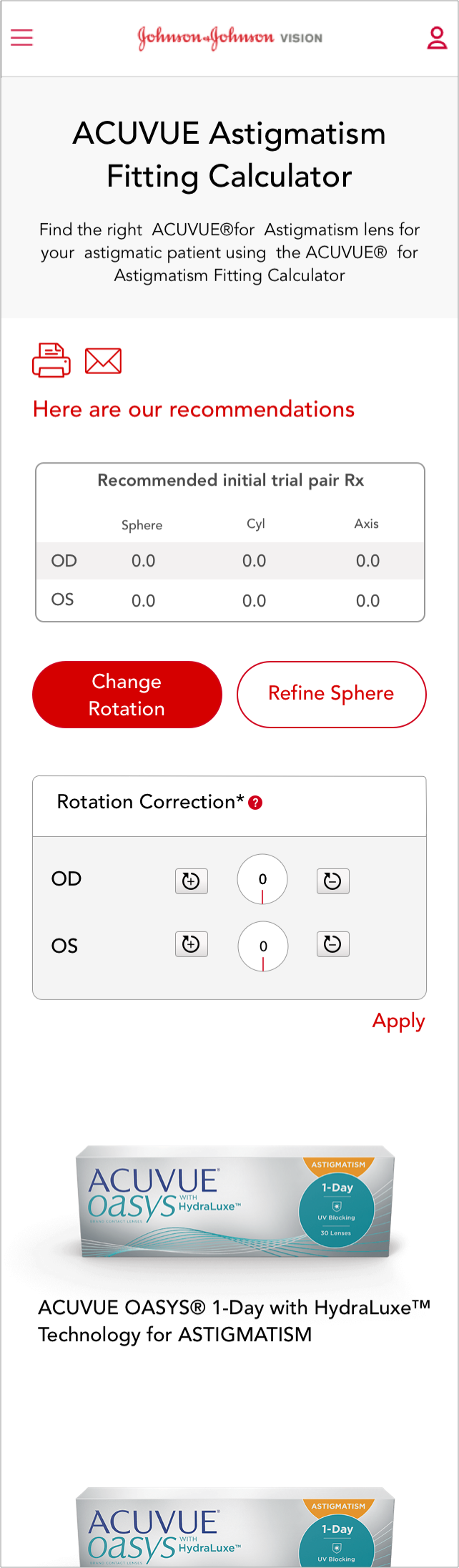Viewport: 459px width, 1568px height.
Task: Click the first ACUVUE Oasys product image
Action: coord(235,1202)
